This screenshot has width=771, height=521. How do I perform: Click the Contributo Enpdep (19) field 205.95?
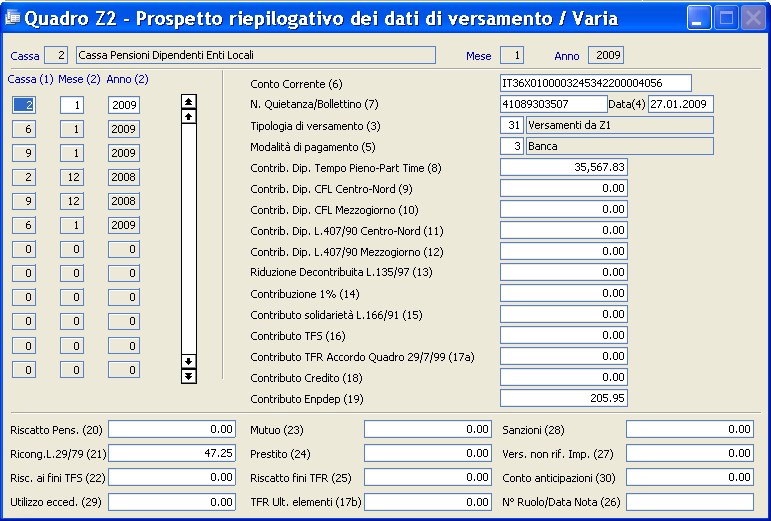[563, 398]
